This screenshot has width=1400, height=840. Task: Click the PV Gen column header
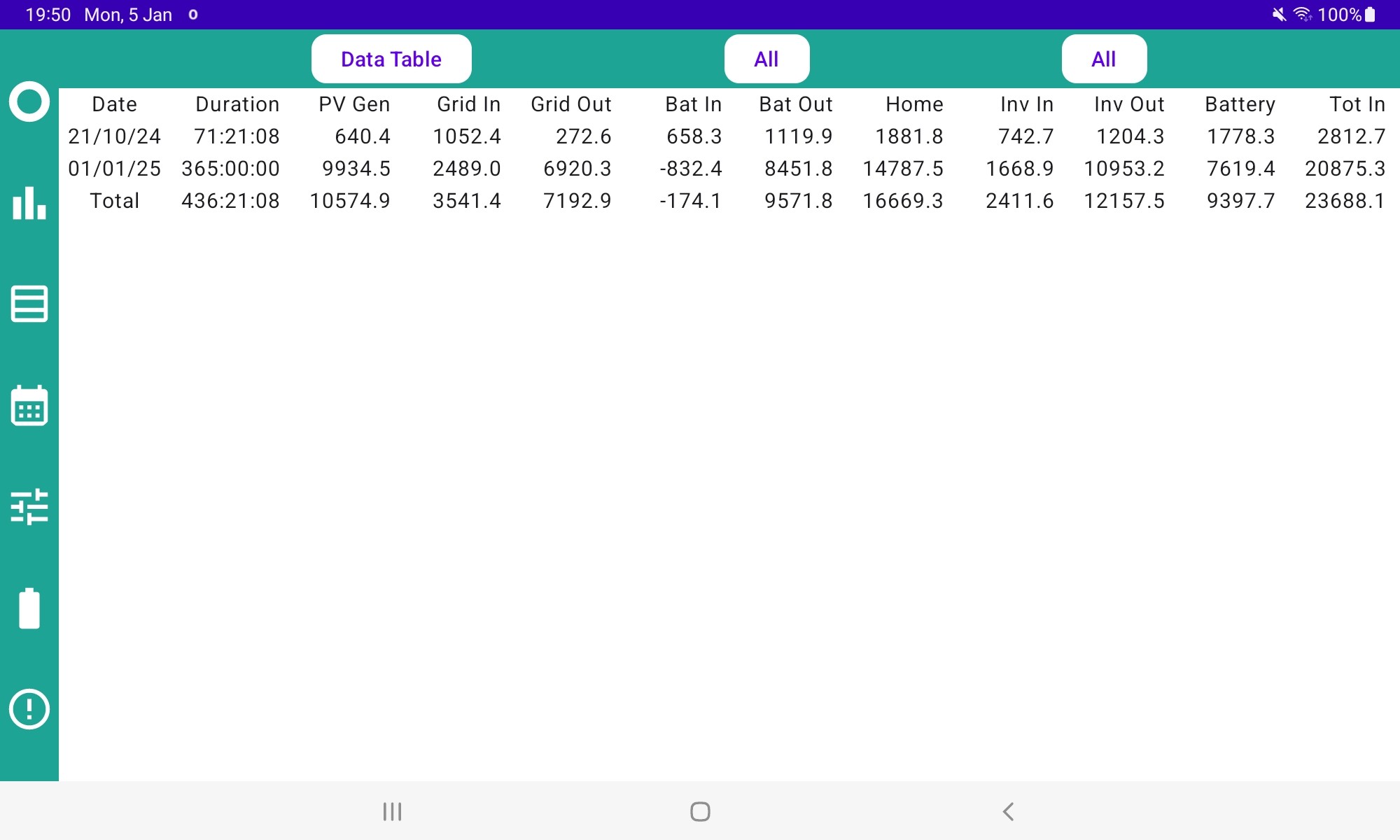point(354,104)
